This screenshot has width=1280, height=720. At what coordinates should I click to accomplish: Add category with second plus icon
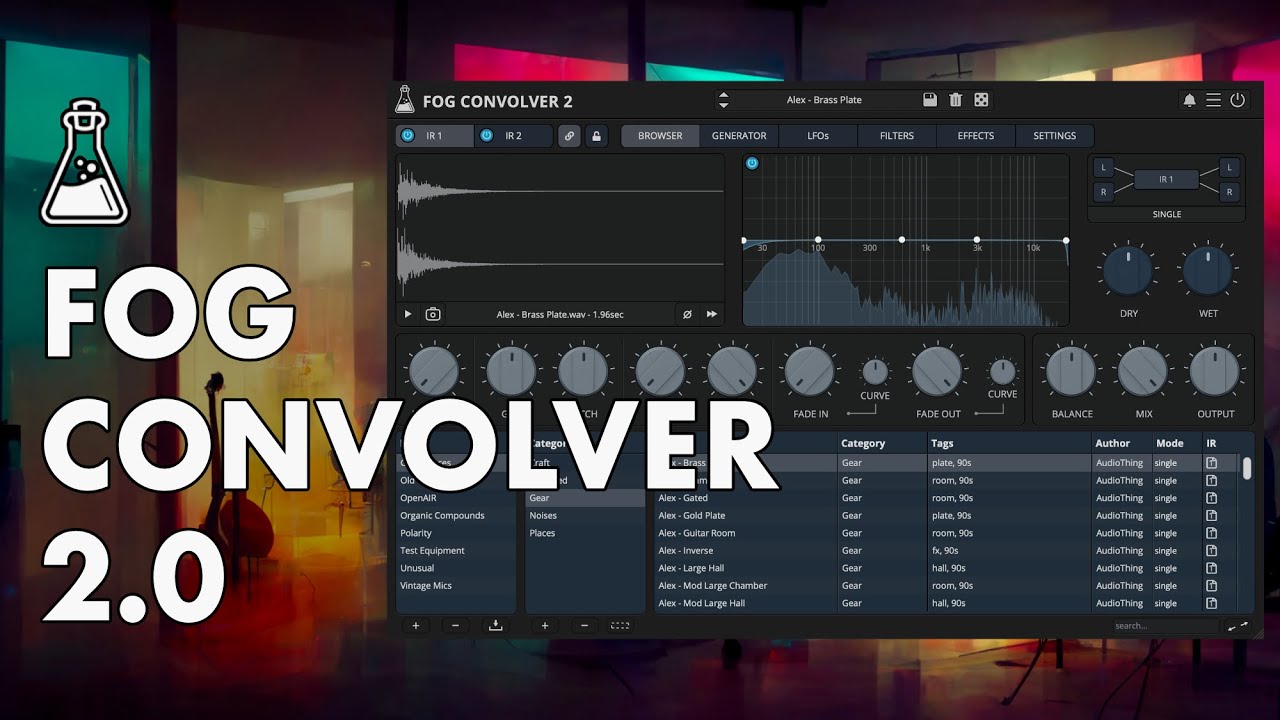(x=545, y=626)
